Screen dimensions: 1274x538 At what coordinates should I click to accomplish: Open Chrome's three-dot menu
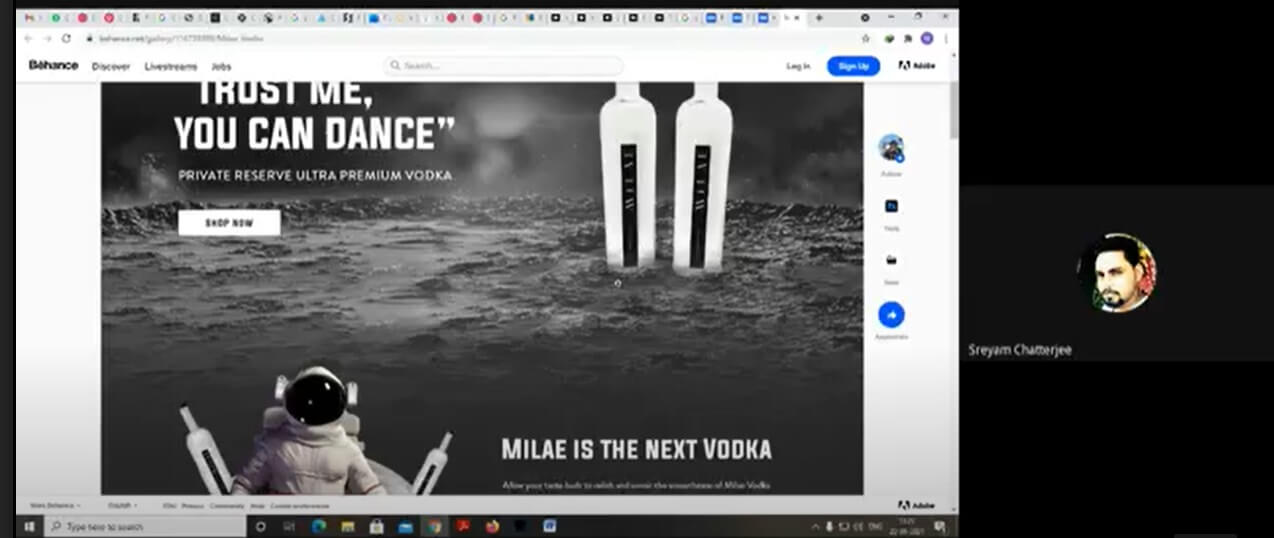point(945,38)
